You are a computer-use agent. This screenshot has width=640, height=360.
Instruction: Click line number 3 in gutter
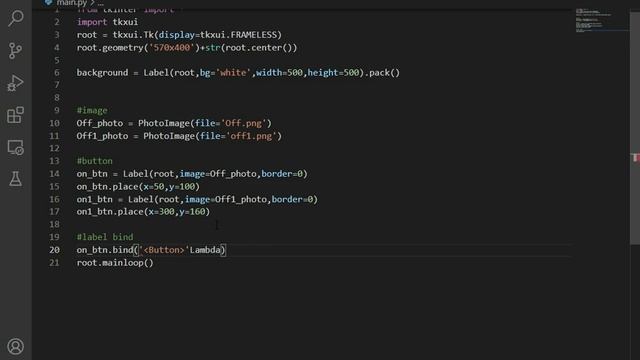[x=57, y=35]
